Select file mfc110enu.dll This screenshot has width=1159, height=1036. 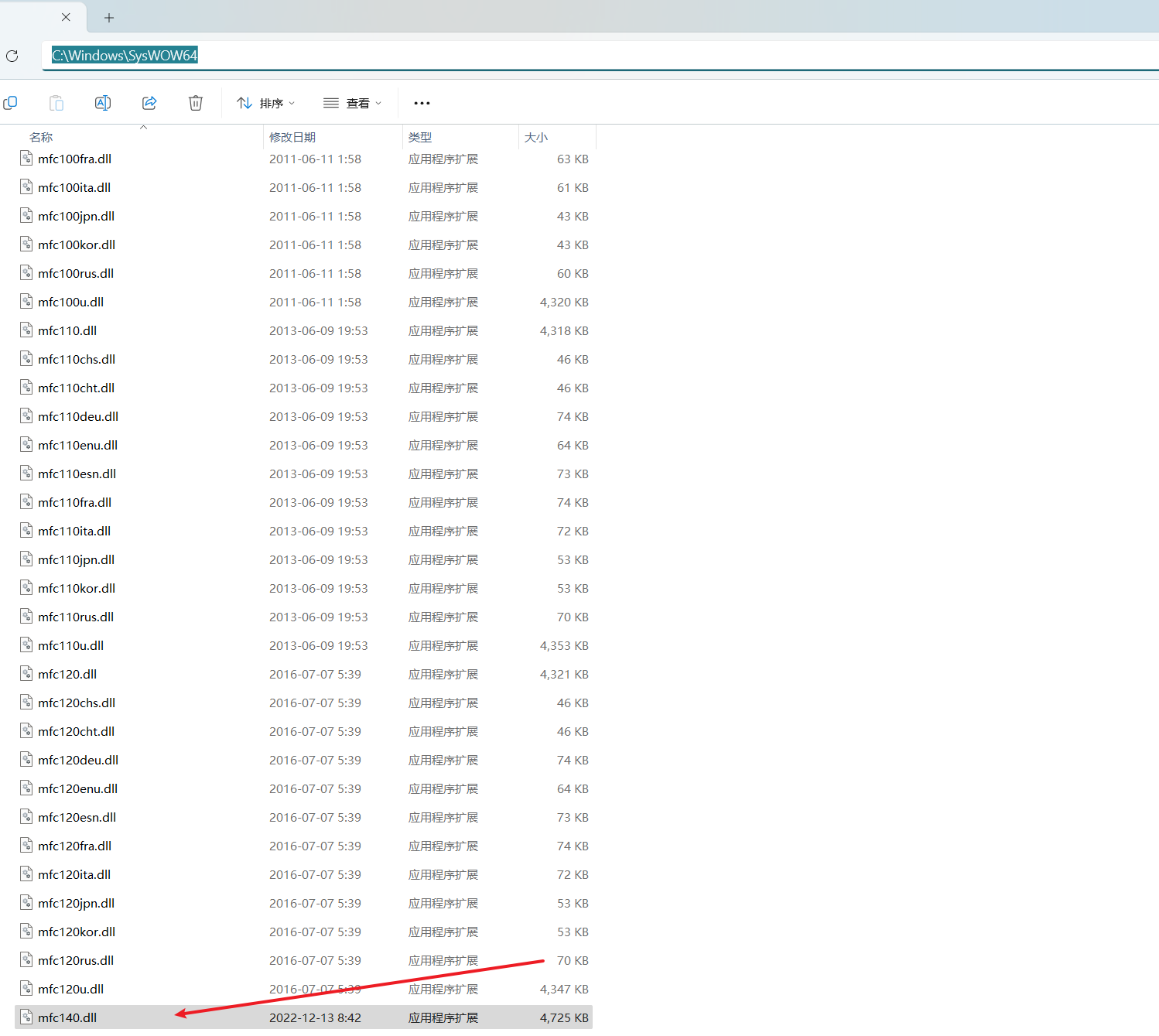pyautogui.click(x=77, y=445)
